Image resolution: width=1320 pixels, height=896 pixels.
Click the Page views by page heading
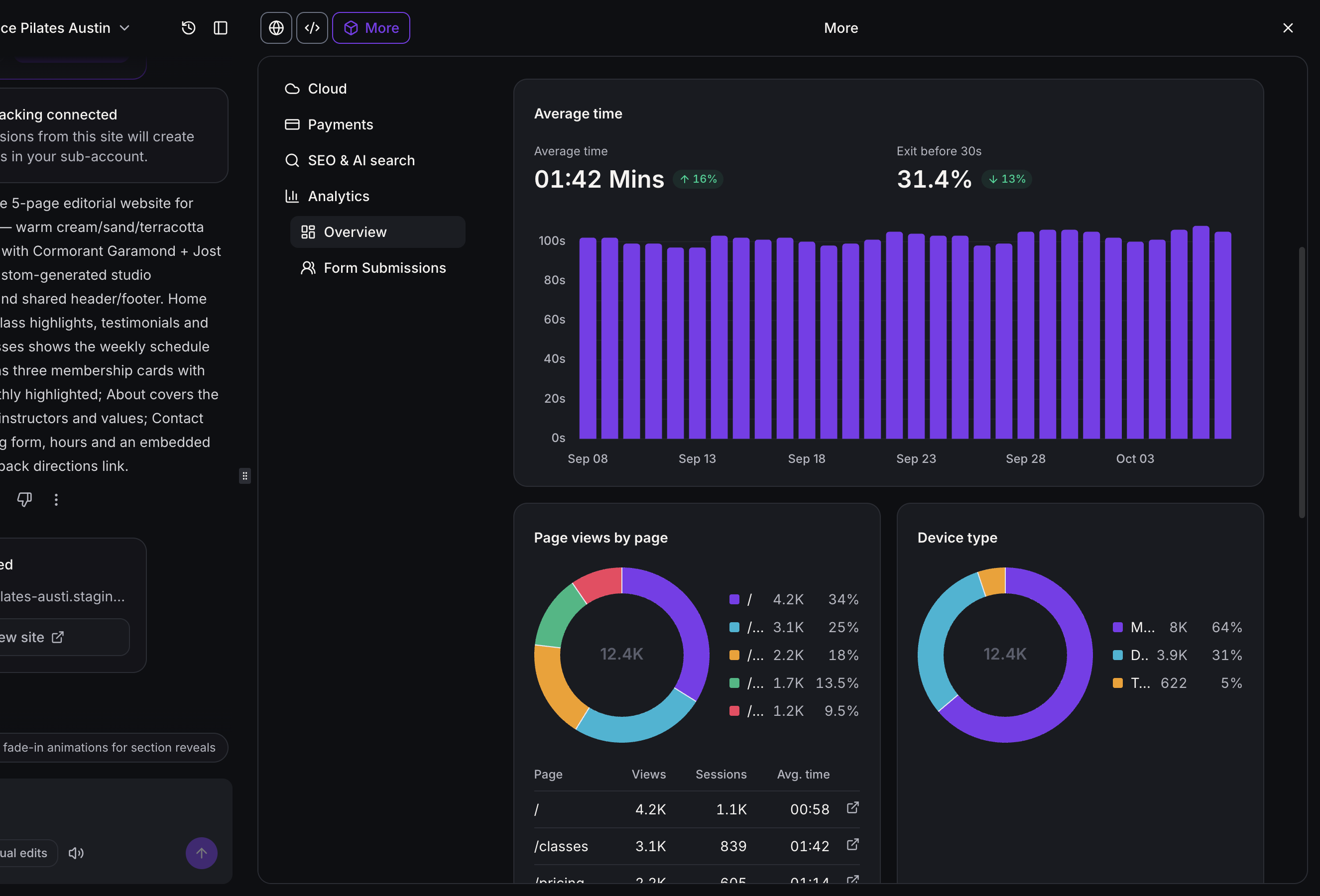pyautogui.click(x=601, y=538)
